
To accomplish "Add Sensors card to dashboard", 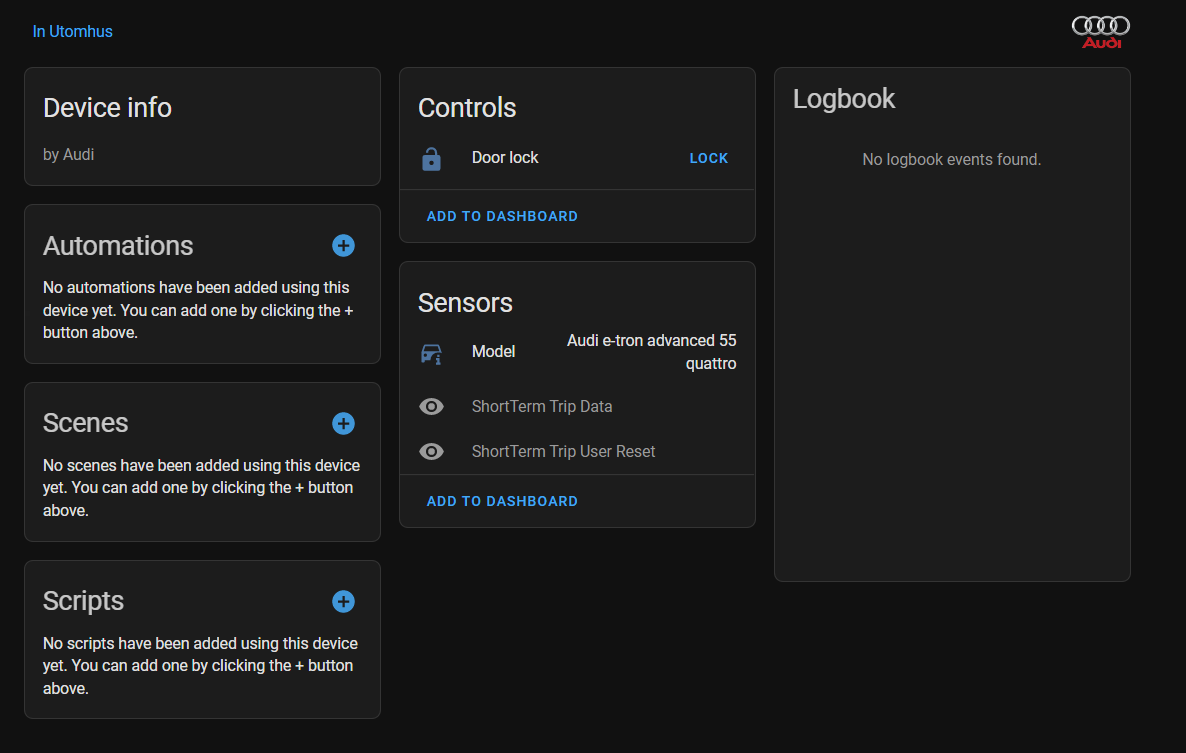I will pyautogui.click(x=502, y=501).
